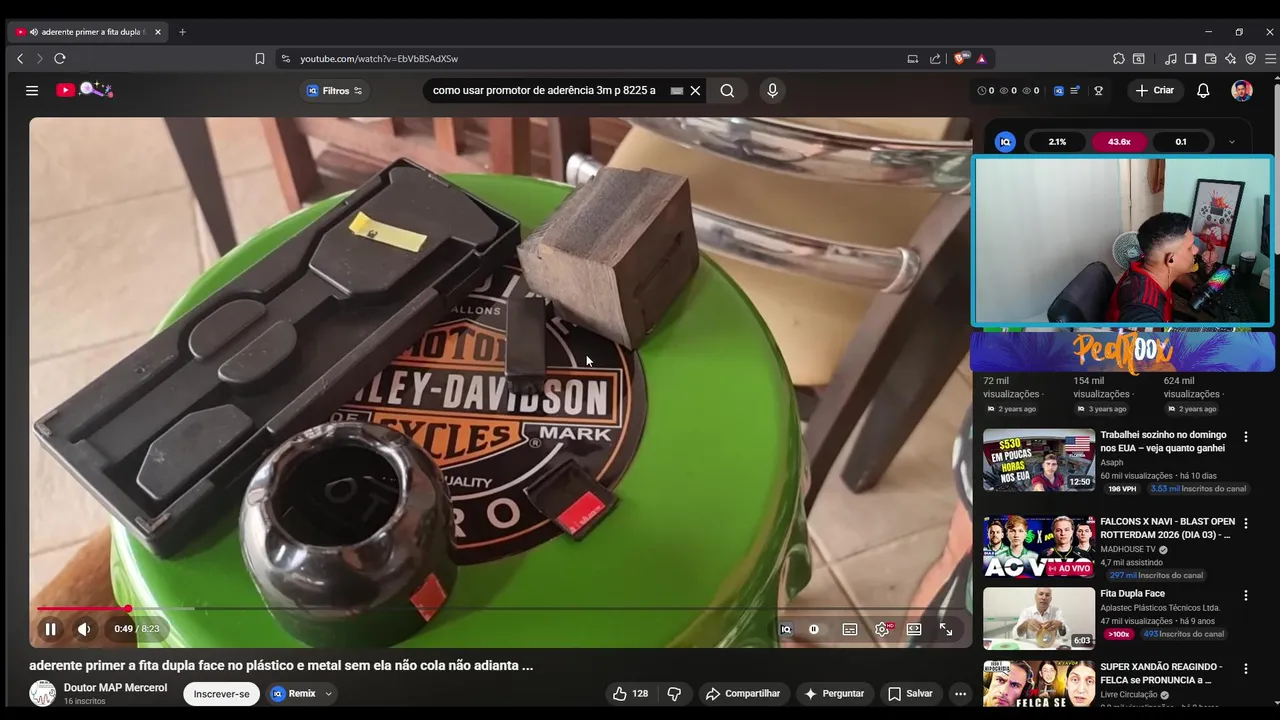
Task: Open the on-screen keyboard icon in search
Action: (677, 90)
